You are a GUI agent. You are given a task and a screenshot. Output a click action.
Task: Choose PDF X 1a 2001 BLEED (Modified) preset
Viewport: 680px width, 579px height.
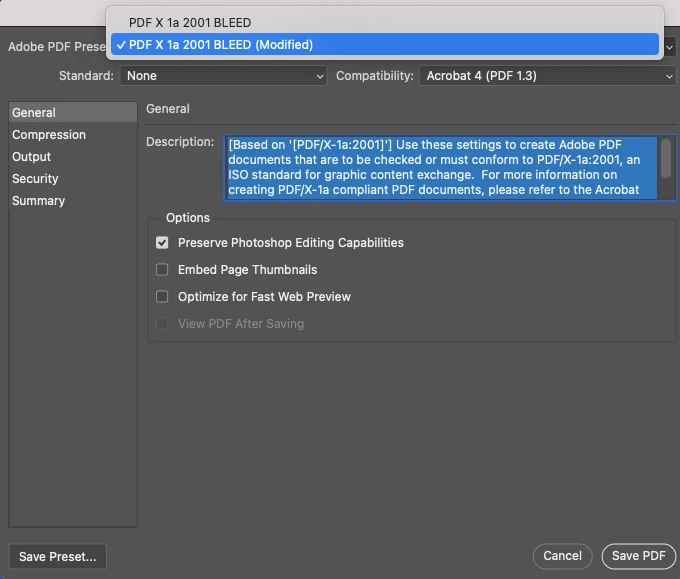(x=385, y=45)
